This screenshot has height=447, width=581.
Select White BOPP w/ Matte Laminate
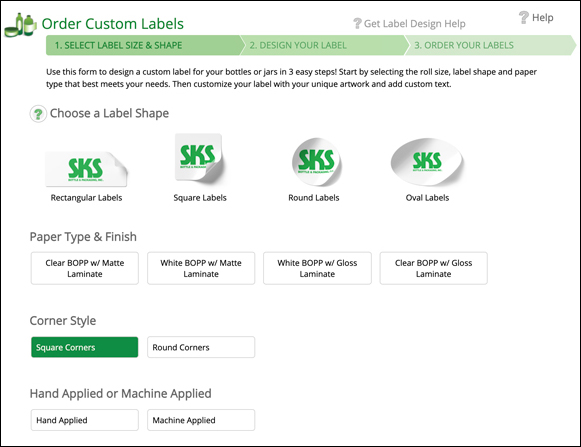click(201, 268)
